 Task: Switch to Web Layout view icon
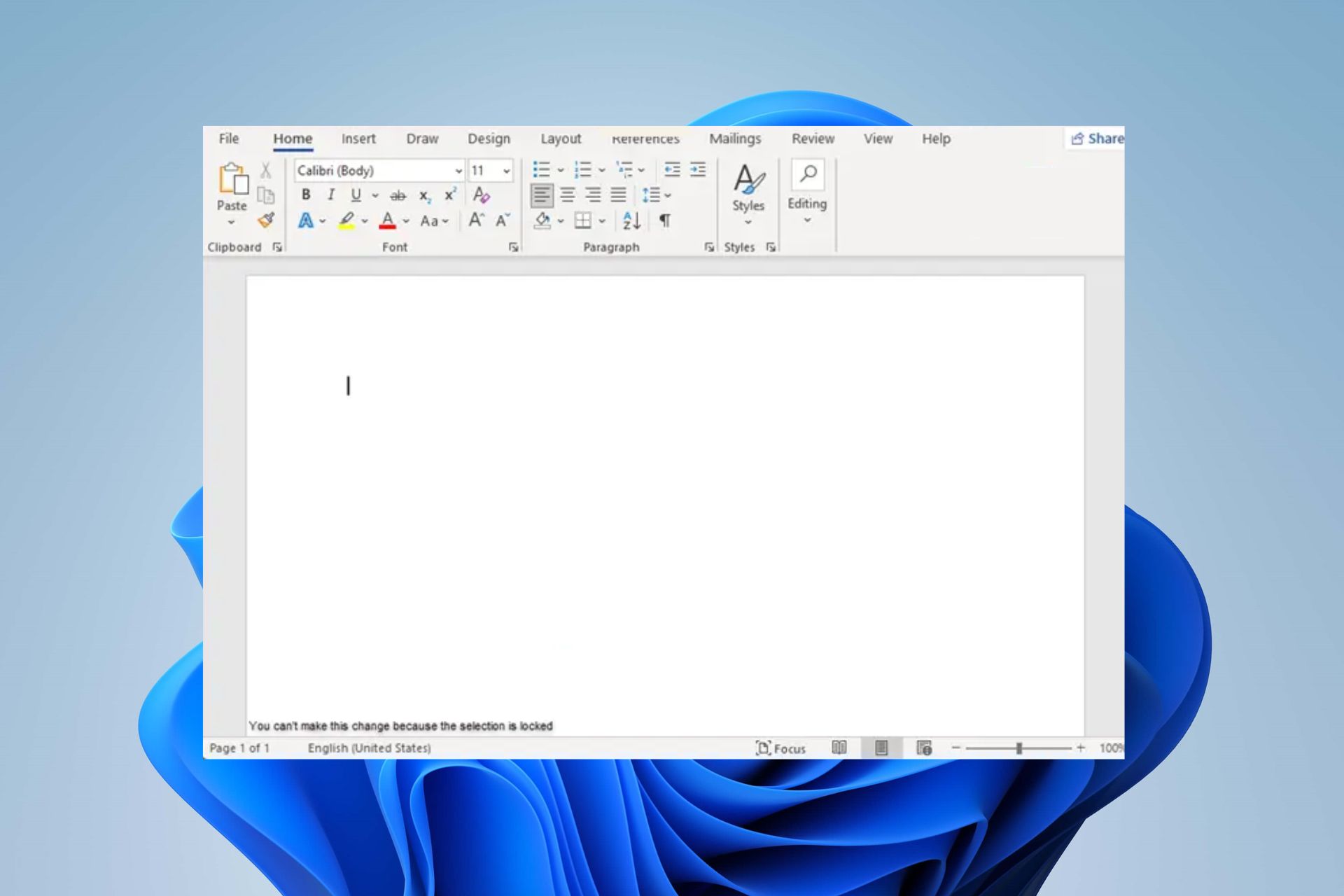(924, 748)
